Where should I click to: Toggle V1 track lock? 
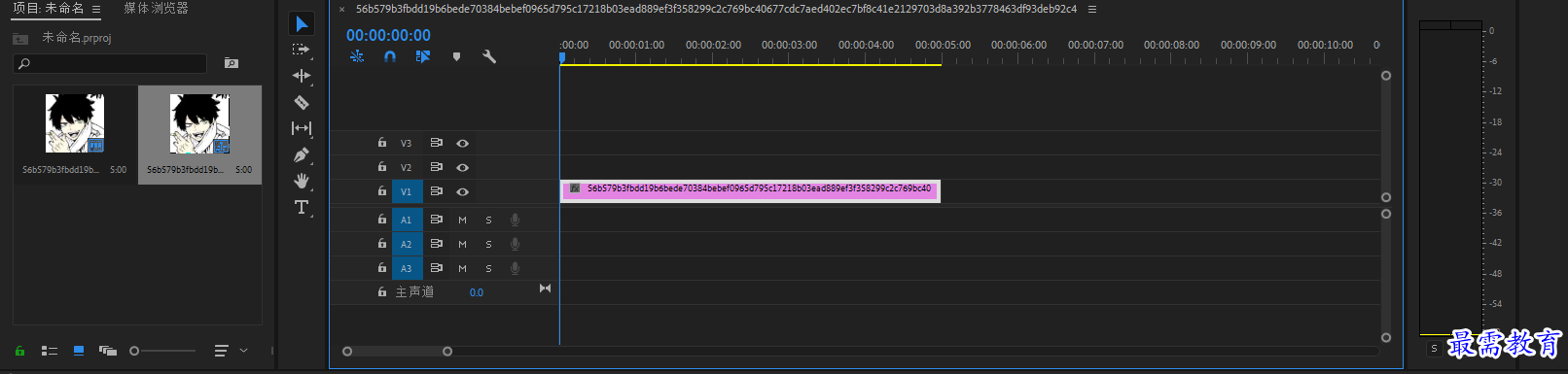pyautogui.click(x=382, y=191)
